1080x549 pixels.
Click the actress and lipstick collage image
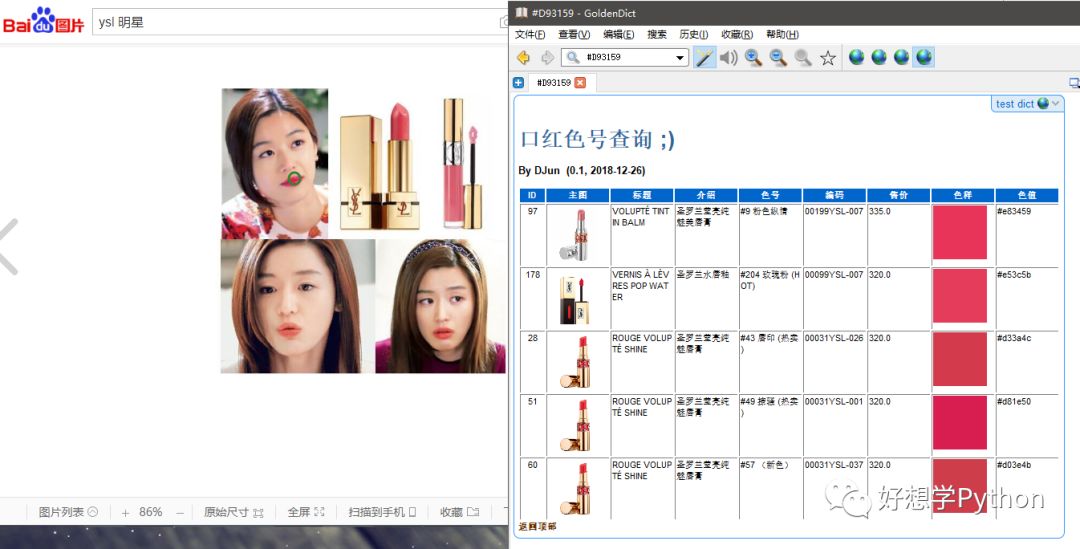tap(363, 231)
